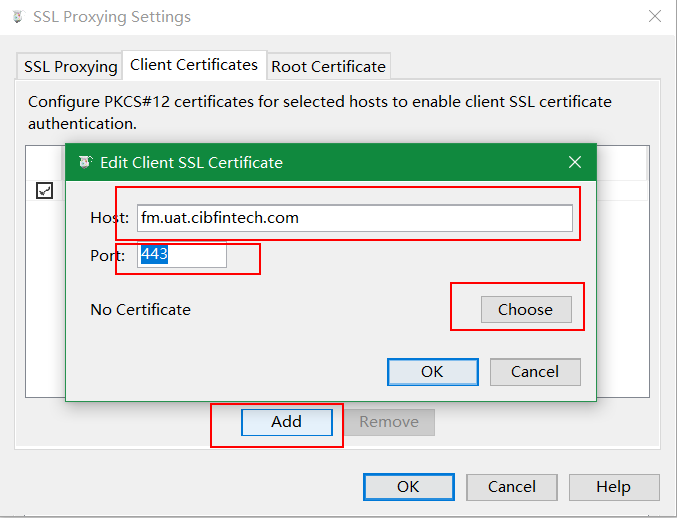The image size is (677, 518).
Task: Open the Root Certificate tab
Action: coord(329,66)
